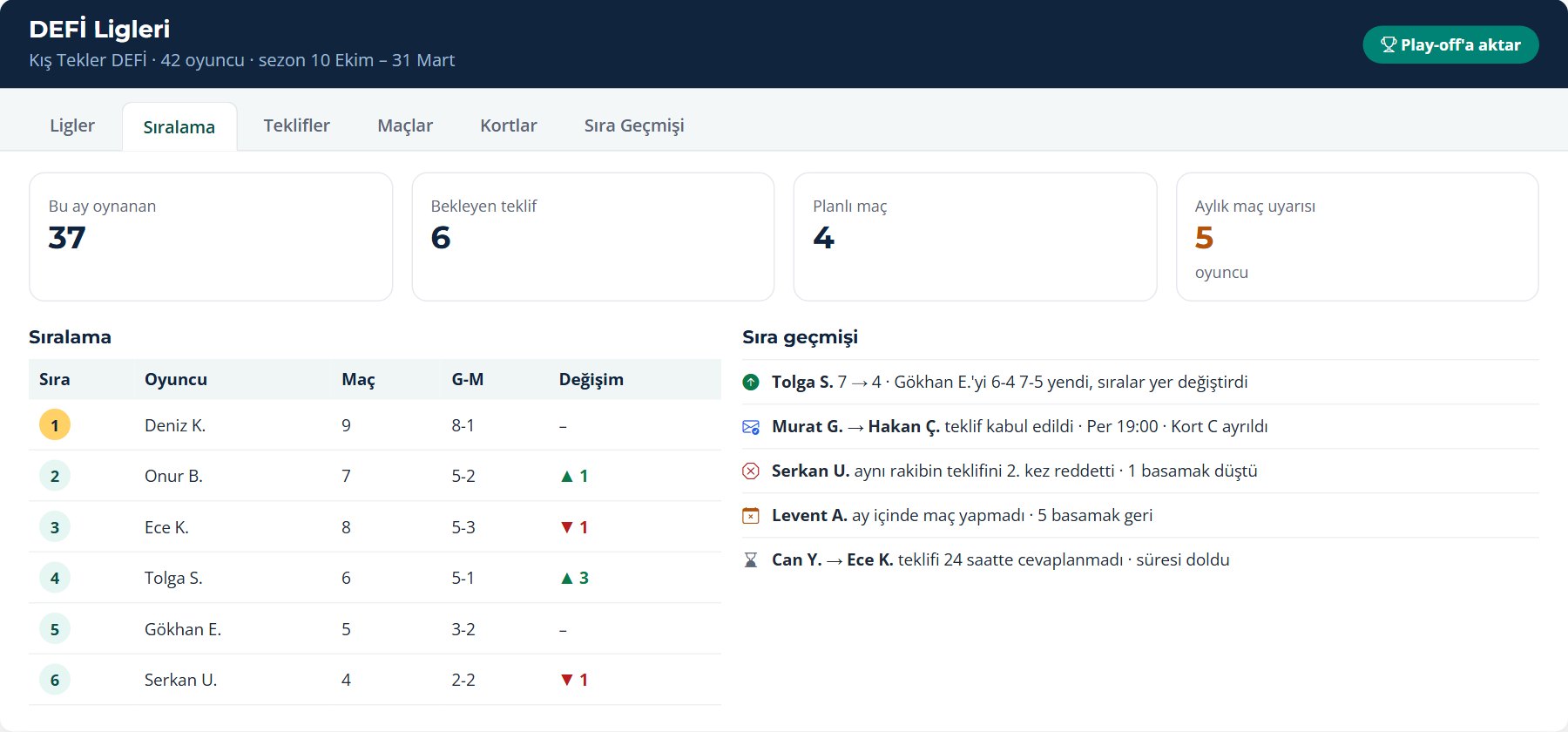Click Hakan Ç. name in history
Image resolution: width=1568 pixels, height=732 pixels.
click(904, 426)
